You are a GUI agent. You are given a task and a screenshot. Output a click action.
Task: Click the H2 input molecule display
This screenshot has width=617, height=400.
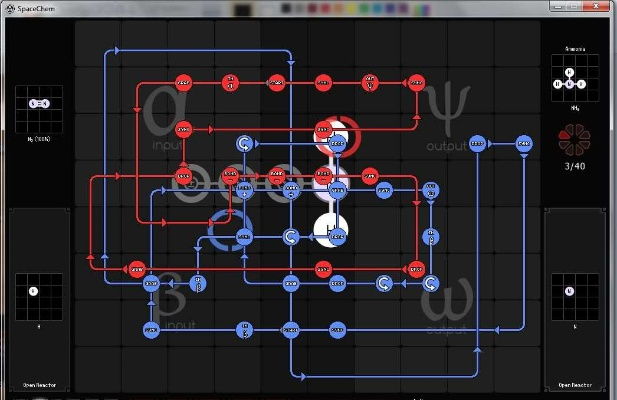point(39,104)
